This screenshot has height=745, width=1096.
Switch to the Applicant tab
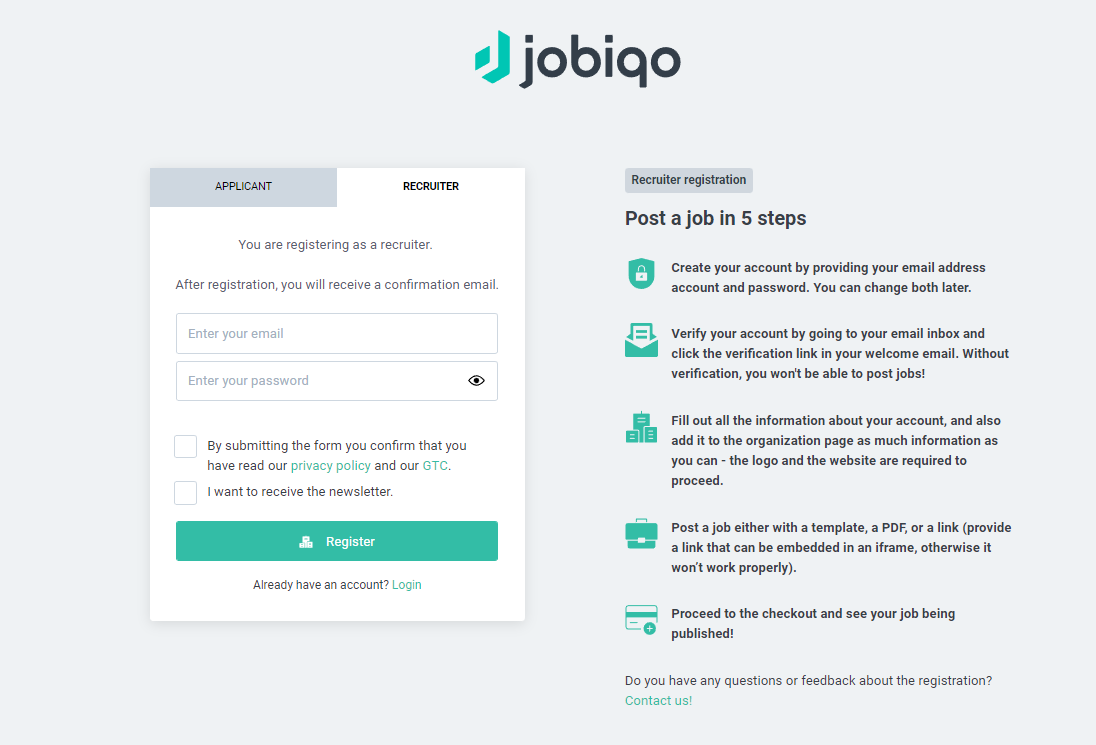[243, 187]
